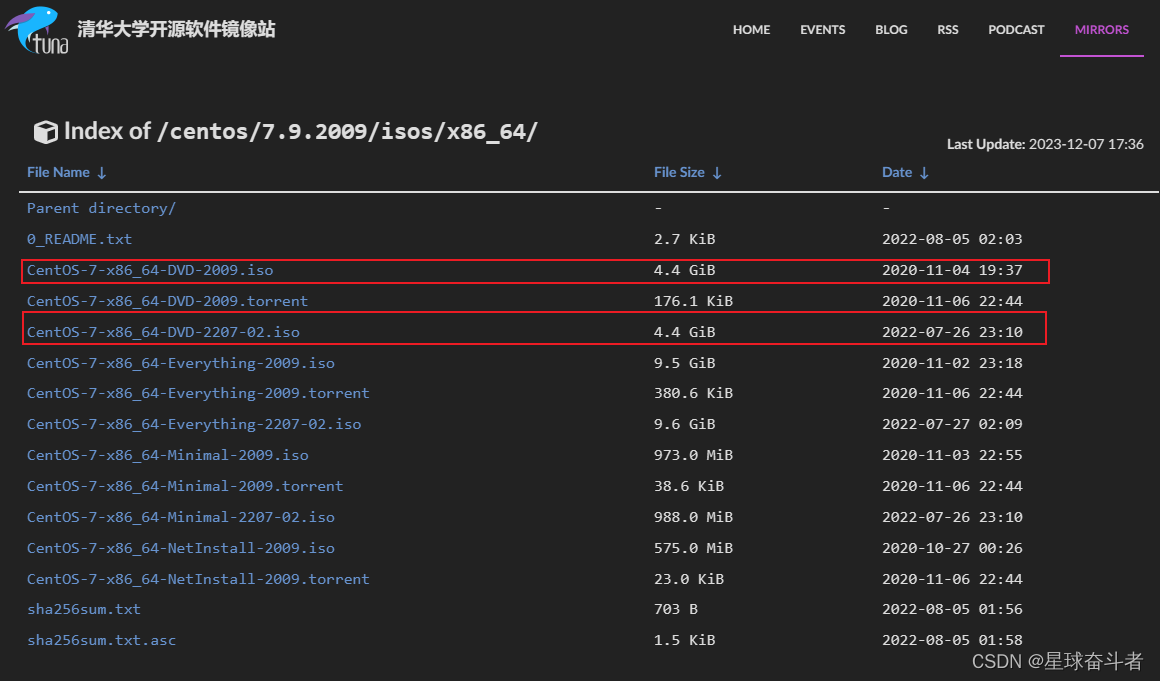This screenshot has height=681, width=1160.
Task: Download CentOS-7-x86_64-Everything-2009.iso
Action: point(181,363)
